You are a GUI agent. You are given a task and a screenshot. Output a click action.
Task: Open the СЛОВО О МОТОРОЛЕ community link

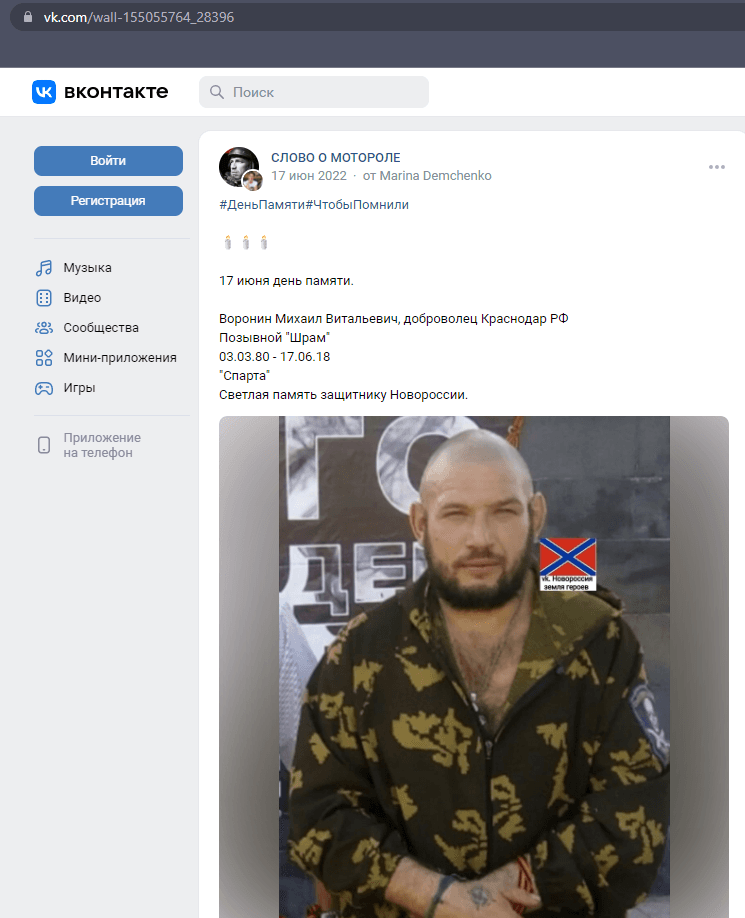pyautogui.click(x=335, y=157)
